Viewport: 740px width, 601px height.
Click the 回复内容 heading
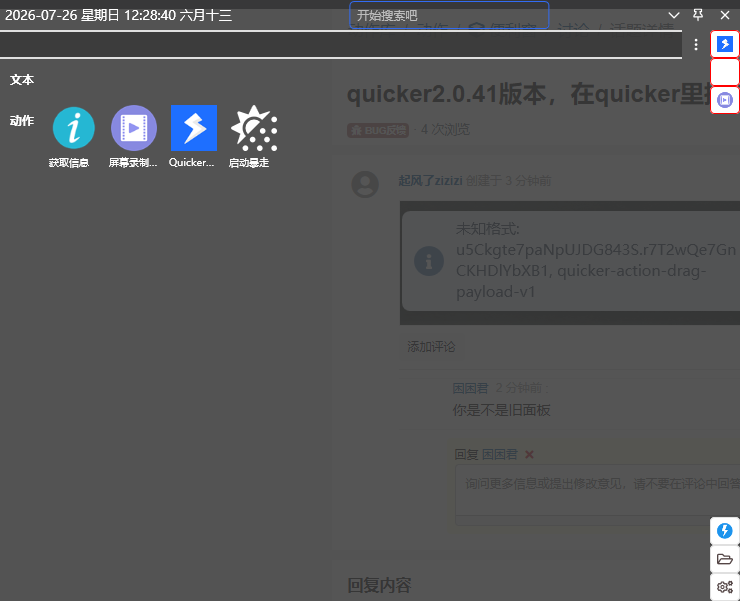[379, 585]
